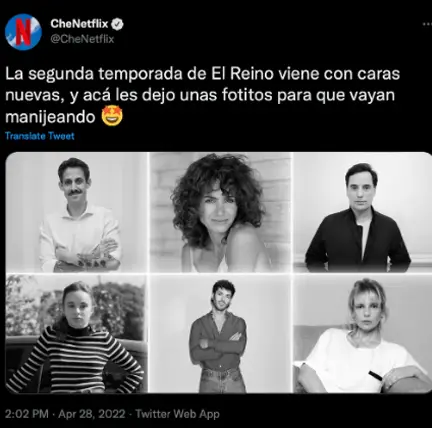The height and width of the screenshot is (428, 432).
Task: Click the Translate Tweet link
Action: click(x=40, y=136)
